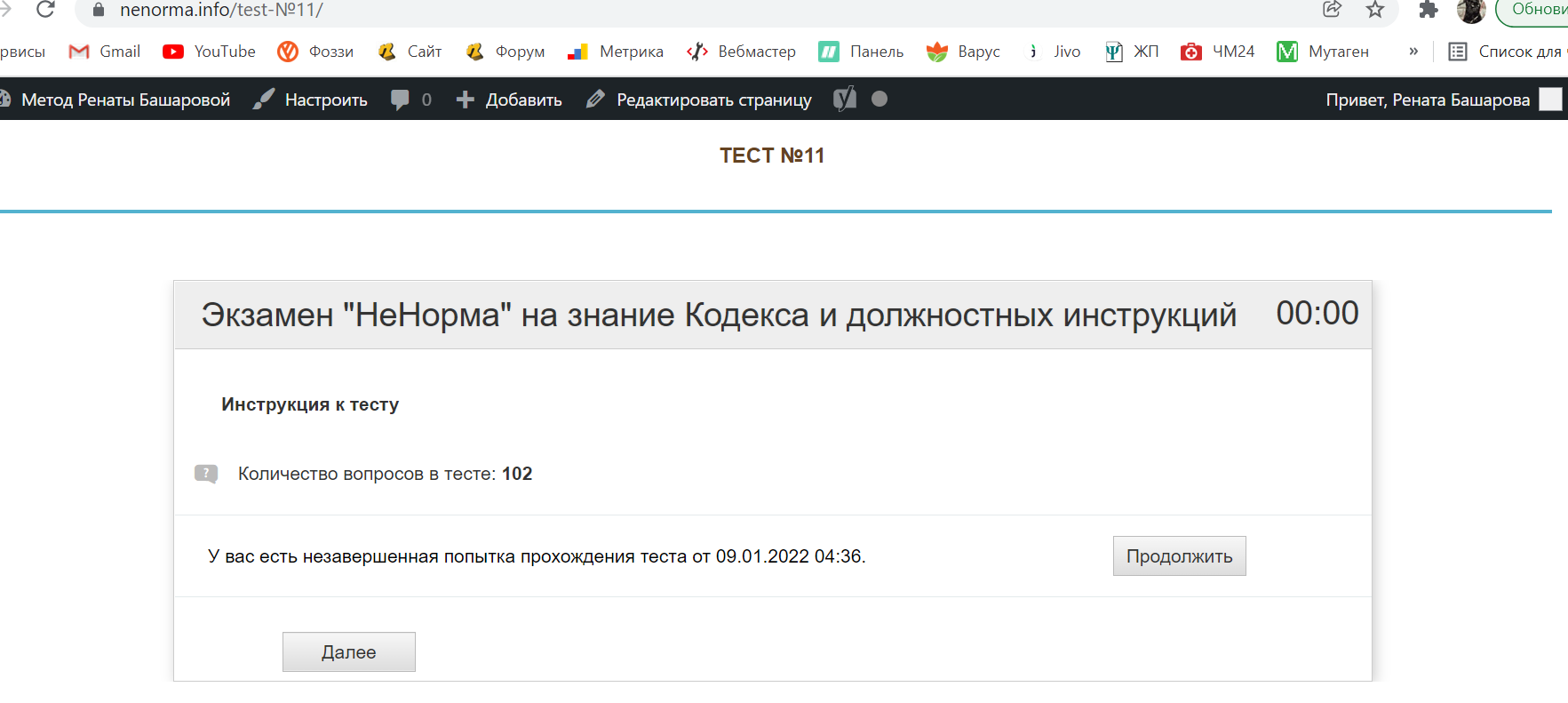
Task: Open the Вебмастер bookmark
Action: tap(741, 52)
